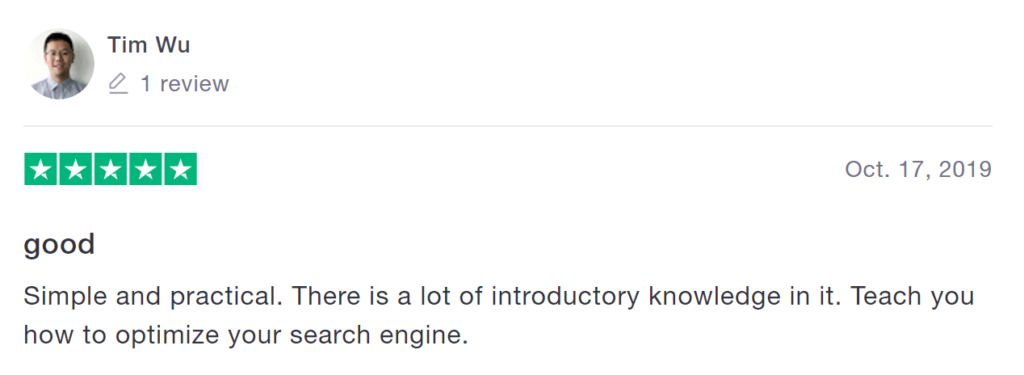Select the fifth green star
The width and height of the screenshot is (1024, 375).
point(180,169)
